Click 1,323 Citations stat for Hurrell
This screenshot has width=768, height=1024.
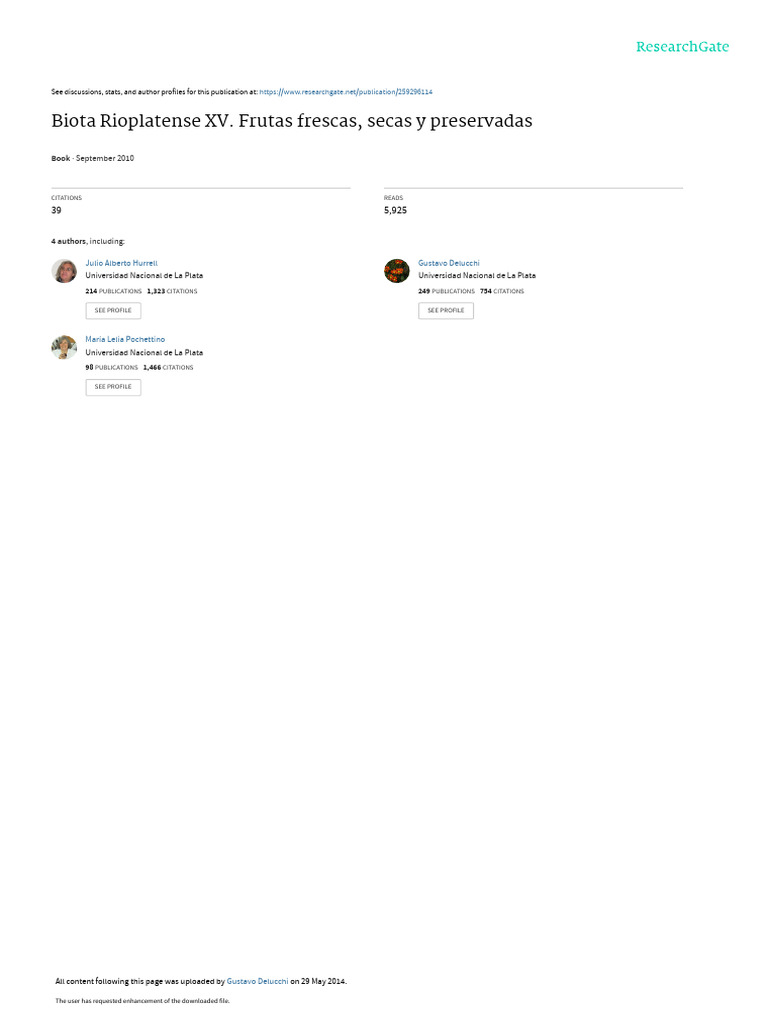[172, 291]
